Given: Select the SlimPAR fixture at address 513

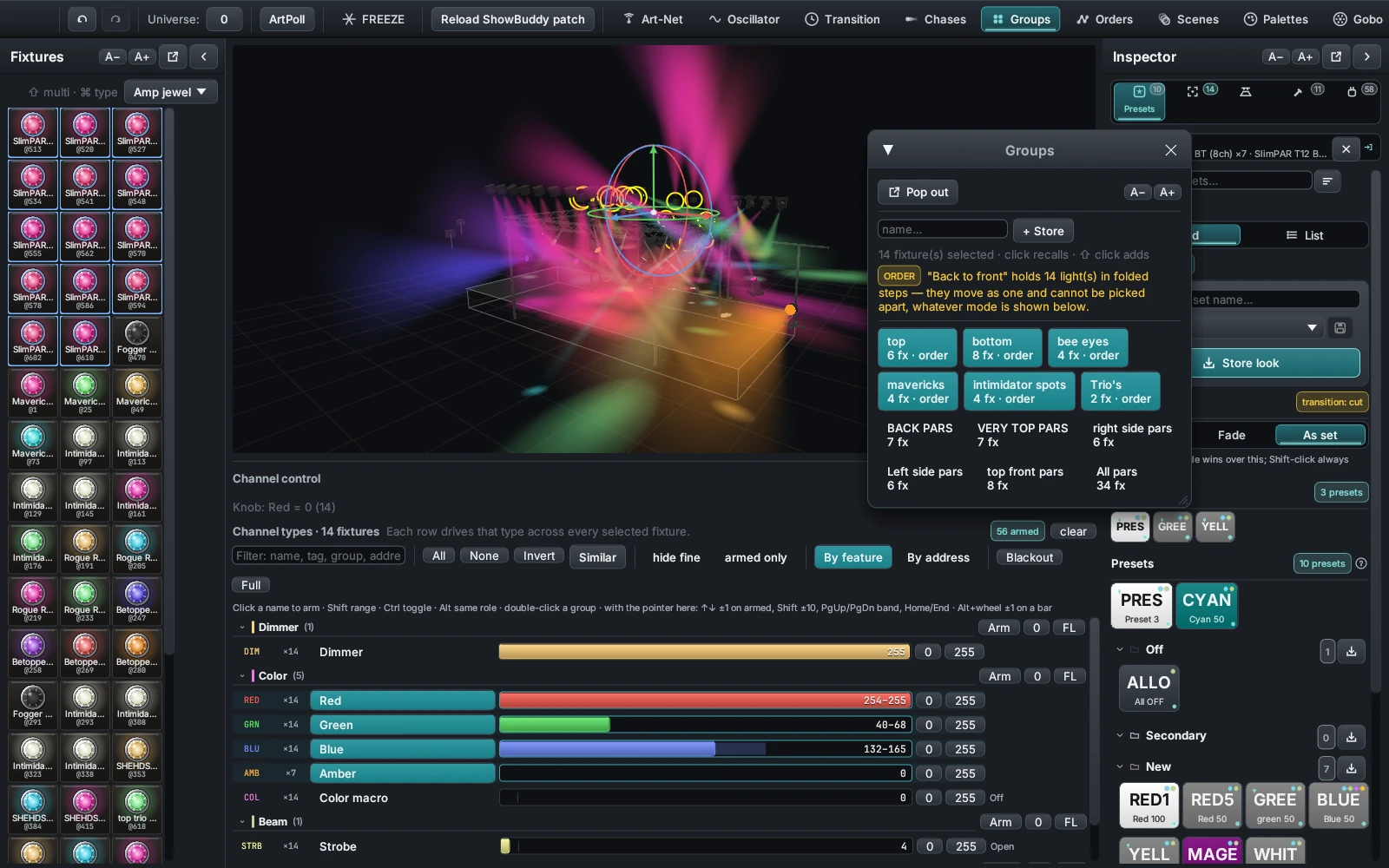Looking at the screenshot, I should (33, 133).
